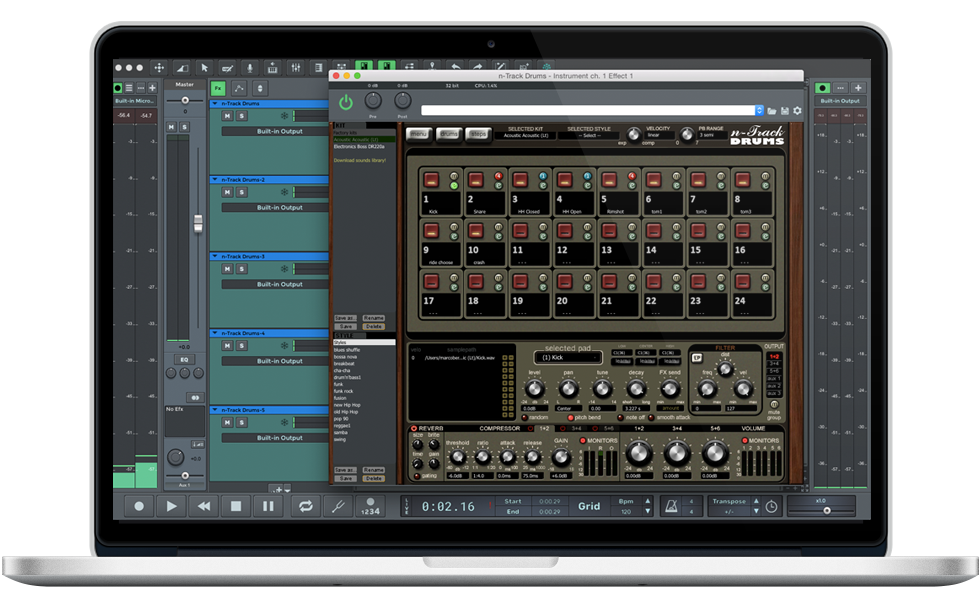Open Built-in Output selector of n-Track Drums-3
Image resolution: width=980 pixels, height=608 pixels.
tap(275, 284)
